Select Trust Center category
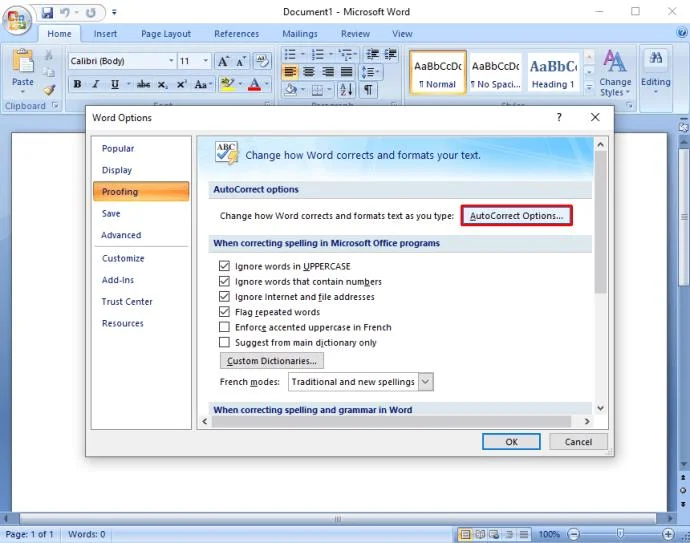 (x=127, y=301)
